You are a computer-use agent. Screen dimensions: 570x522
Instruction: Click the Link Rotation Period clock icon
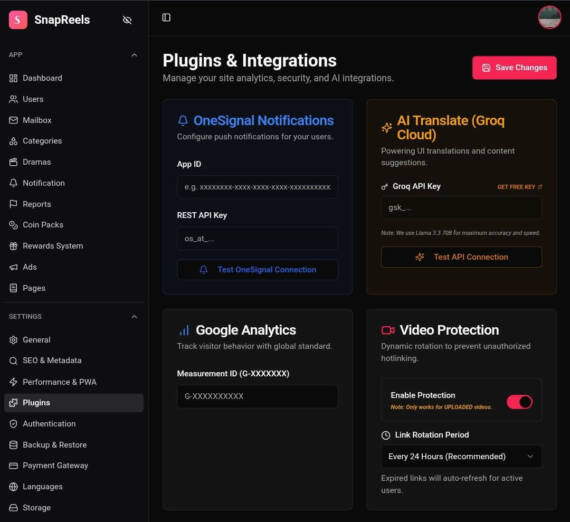386,435
